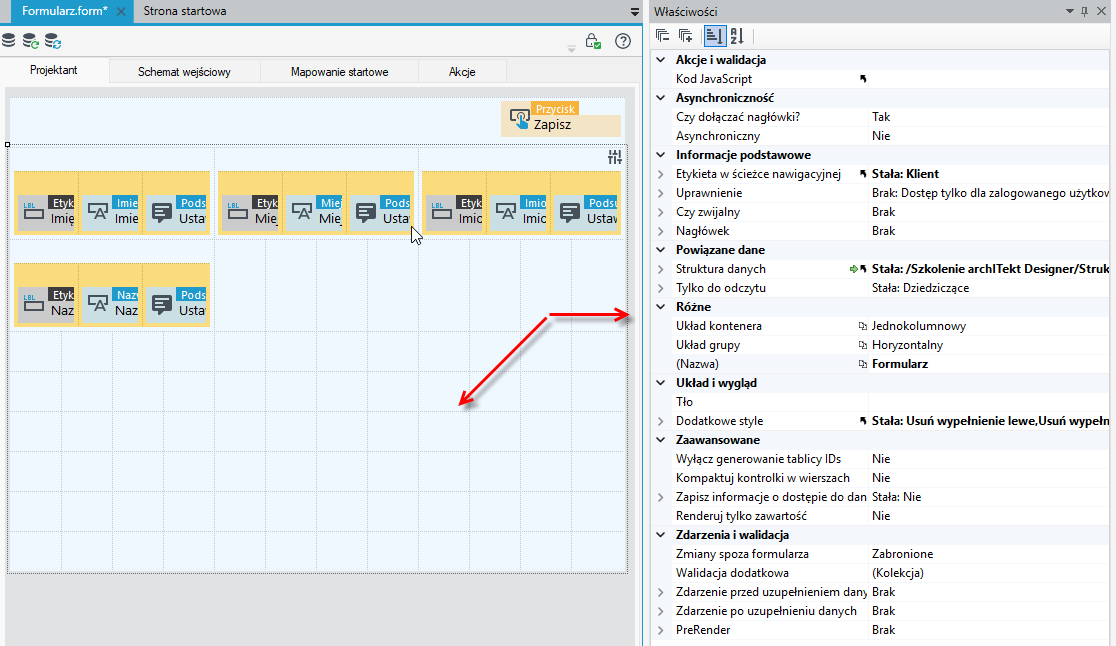Pin the Właściwości panel with the pushpin icon

tap(1085, 11)
